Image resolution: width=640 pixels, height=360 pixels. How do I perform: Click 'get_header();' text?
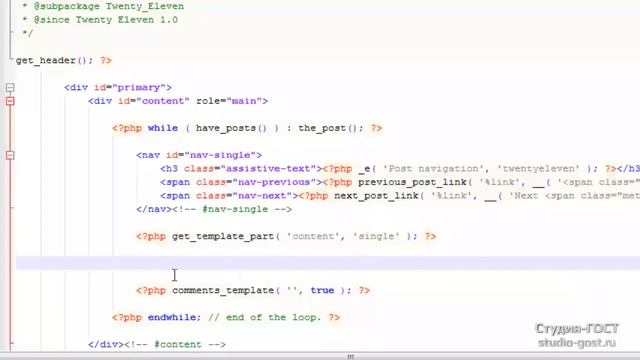55,60
